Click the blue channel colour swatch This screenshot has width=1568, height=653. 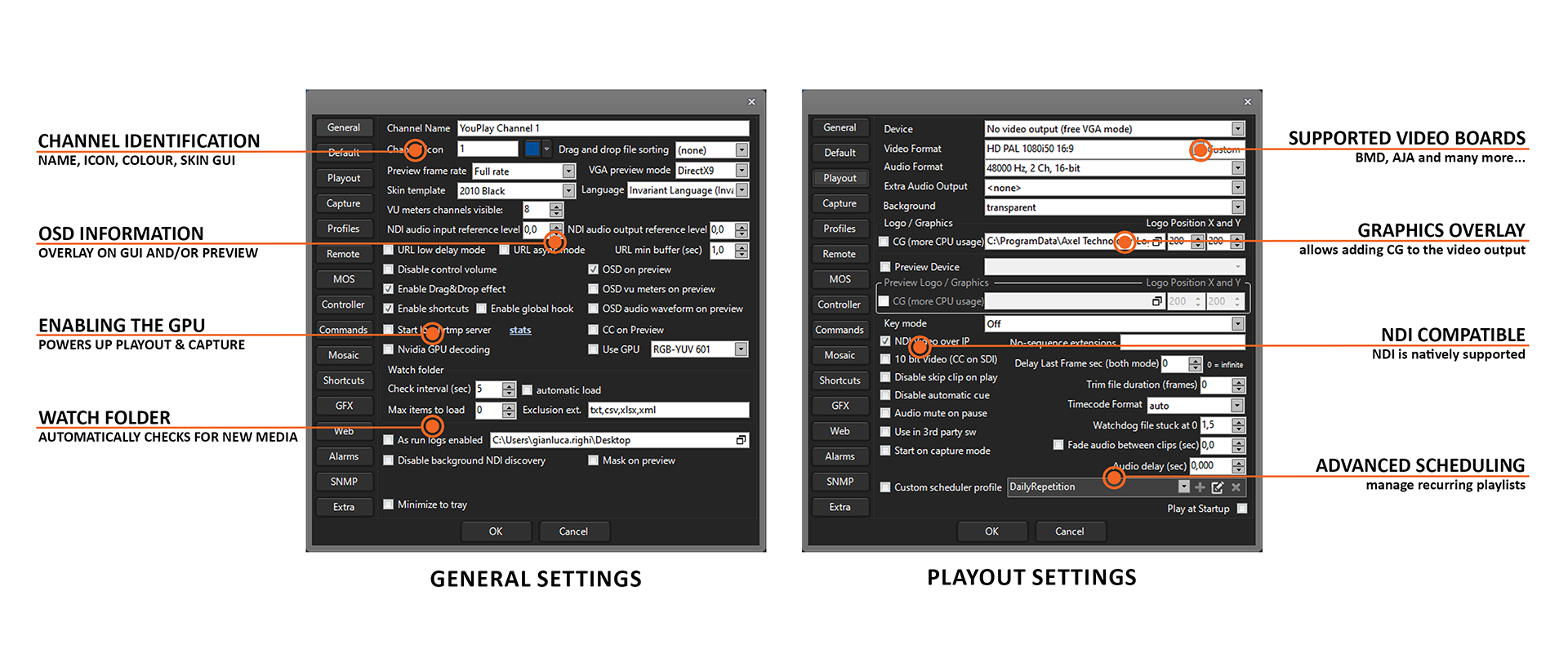[532, 149]
